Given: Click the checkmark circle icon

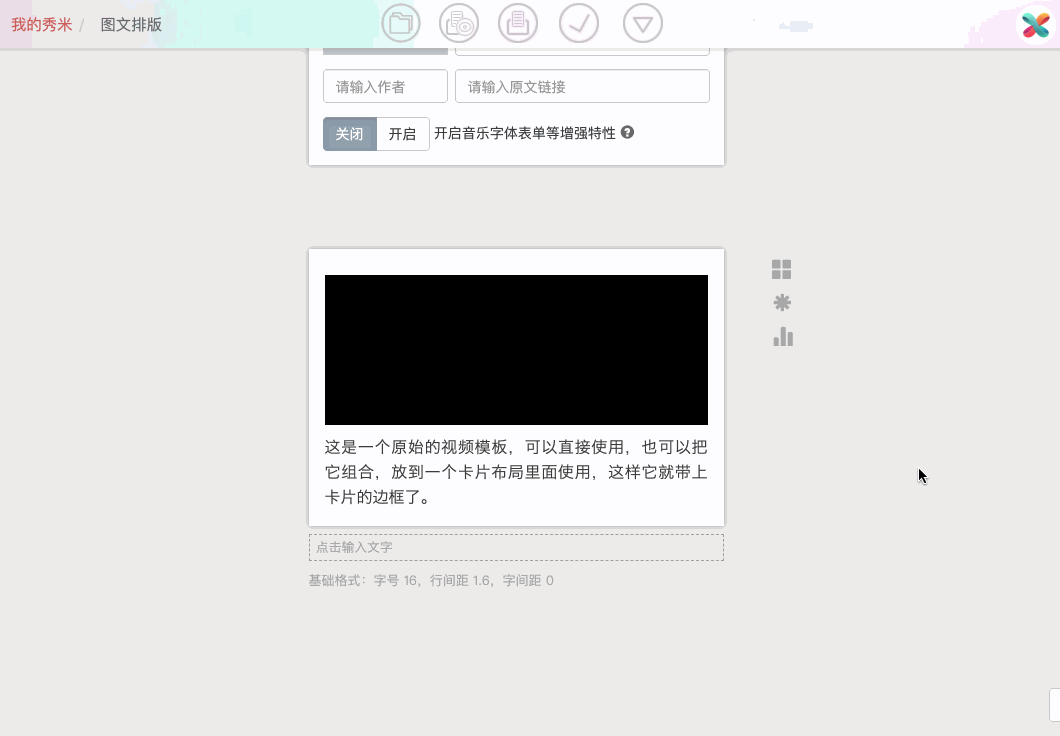Looking at the screenshot, I should (x=579, y=23).
